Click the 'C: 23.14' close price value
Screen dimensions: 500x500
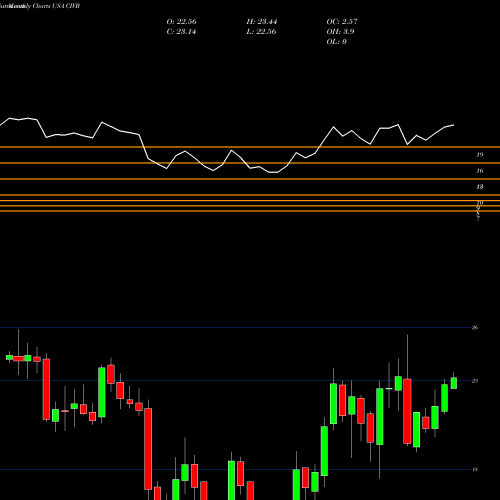[181, 32]
